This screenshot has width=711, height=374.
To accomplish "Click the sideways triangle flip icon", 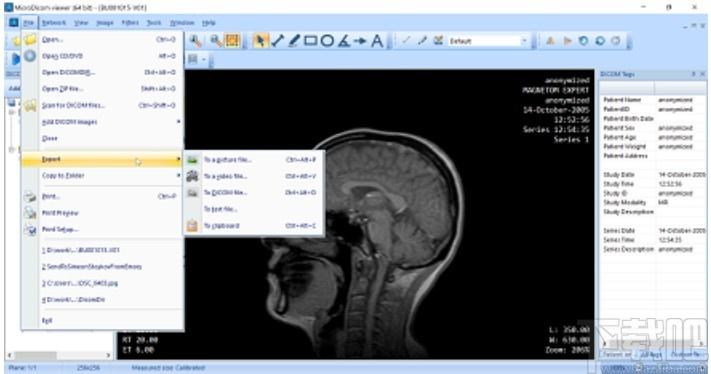I will pos(567,41).
